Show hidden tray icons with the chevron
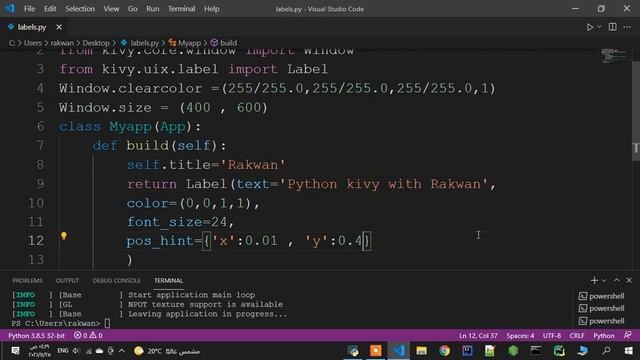 [x=122, y=351]
